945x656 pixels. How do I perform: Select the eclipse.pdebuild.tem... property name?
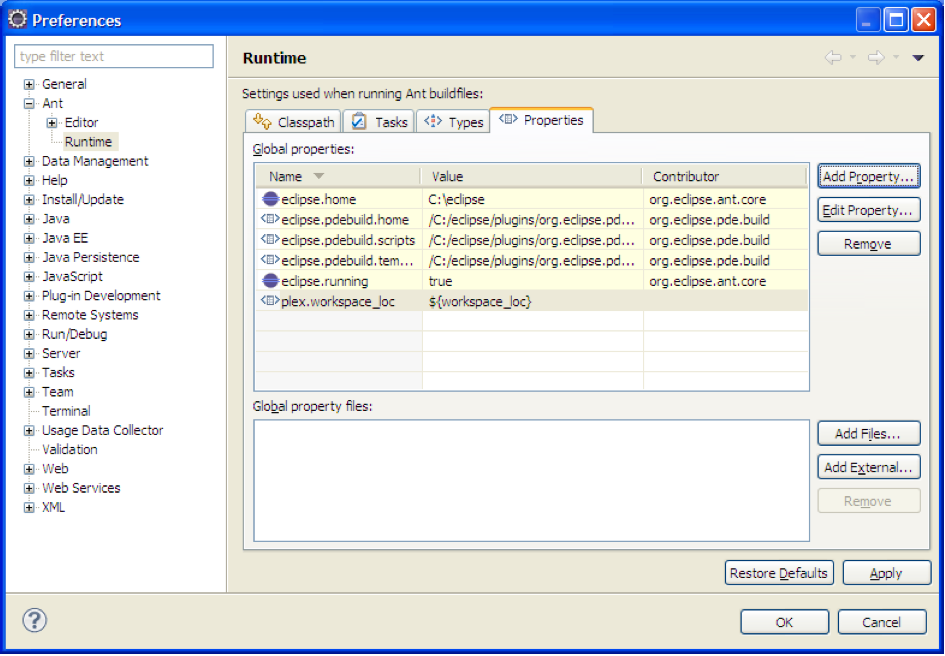(347, 260)
